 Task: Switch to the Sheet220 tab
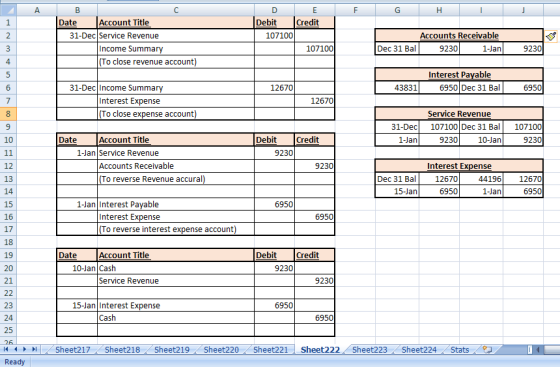221,350
